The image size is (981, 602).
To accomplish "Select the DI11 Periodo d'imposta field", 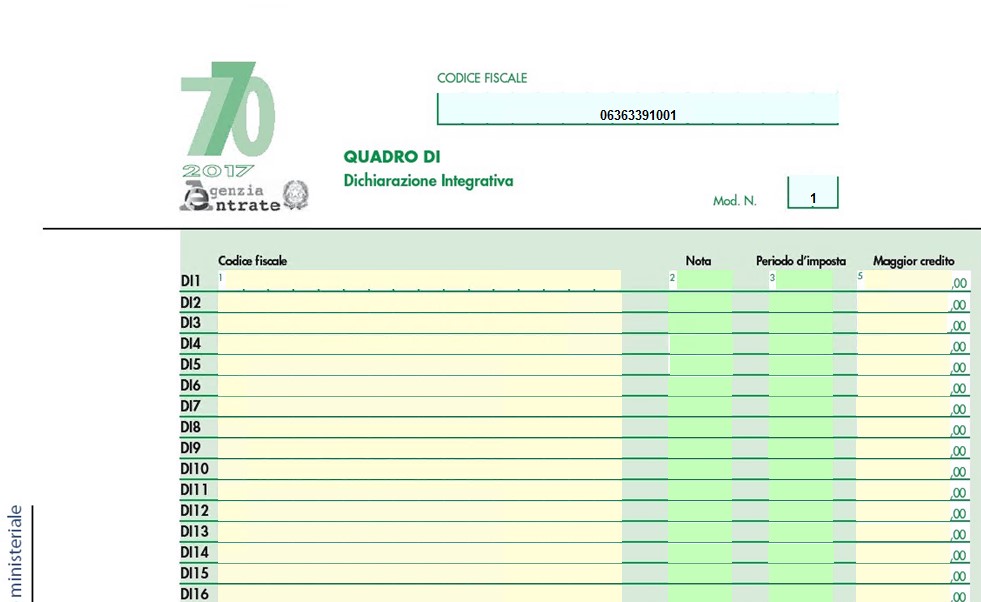I will [x=801, y=490].
